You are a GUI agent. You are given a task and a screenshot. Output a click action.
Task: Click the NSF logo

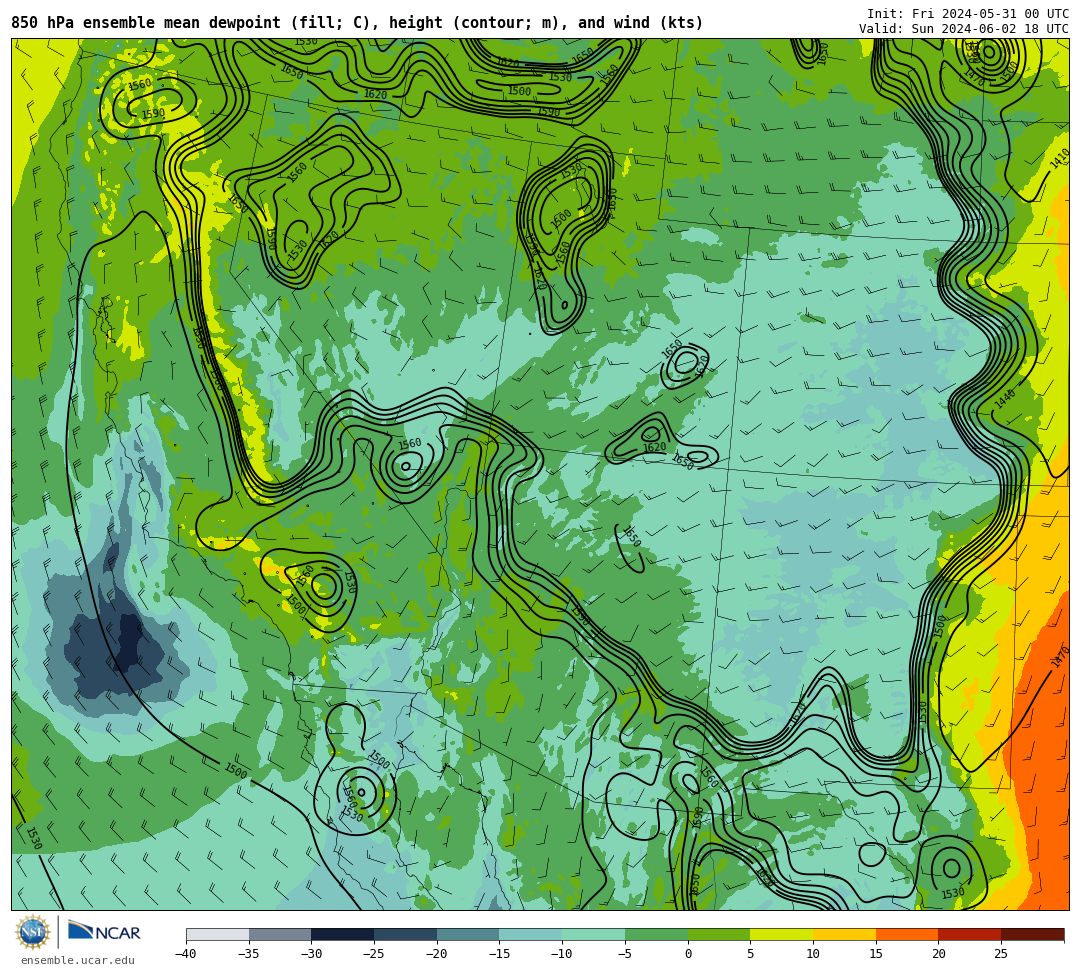coord(32,932)
